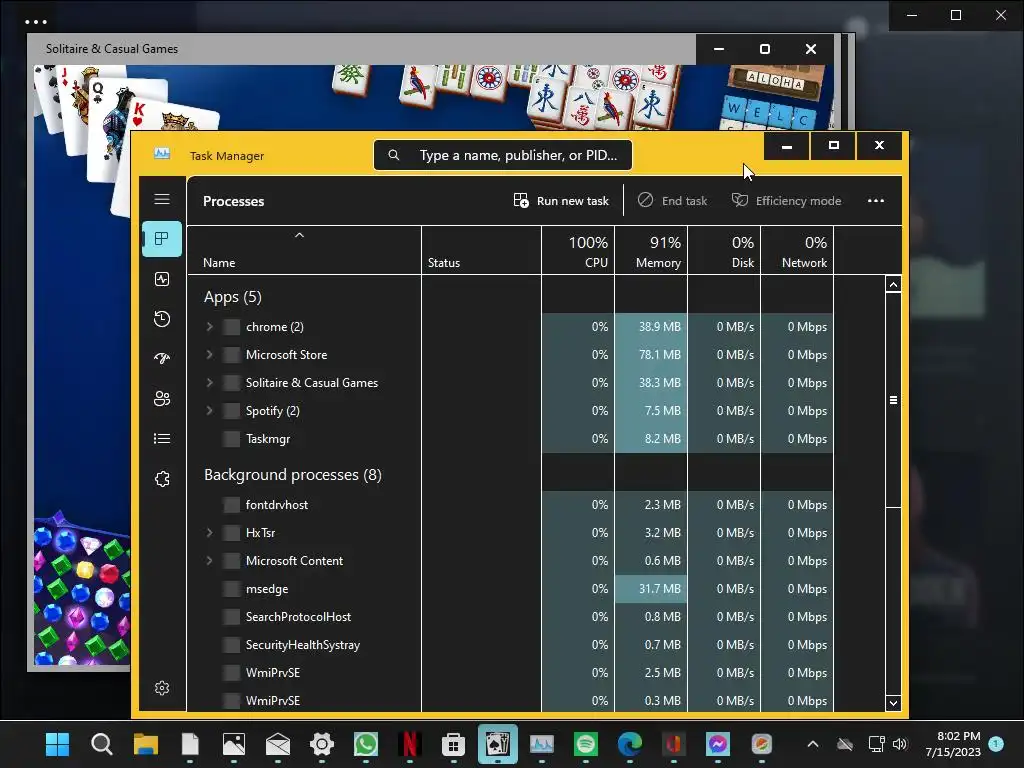
Task: Show hidden system tray icons
Action: point(813,744)
